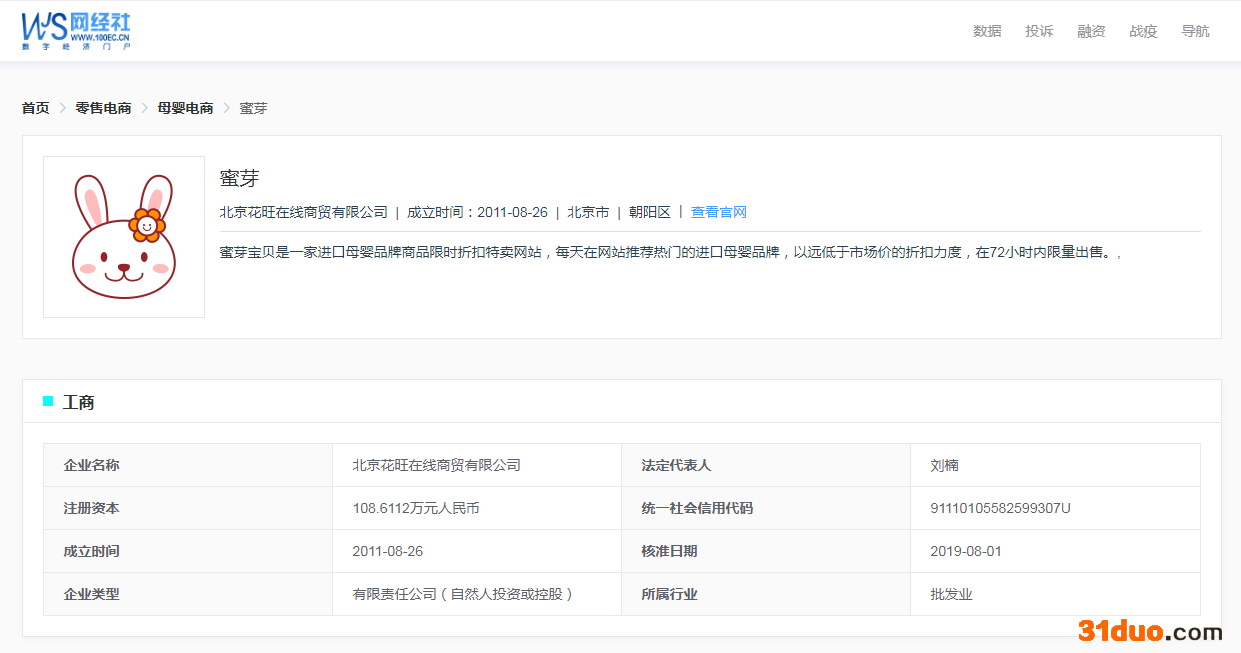Open the 数据 navigation menu

point(987,31)
